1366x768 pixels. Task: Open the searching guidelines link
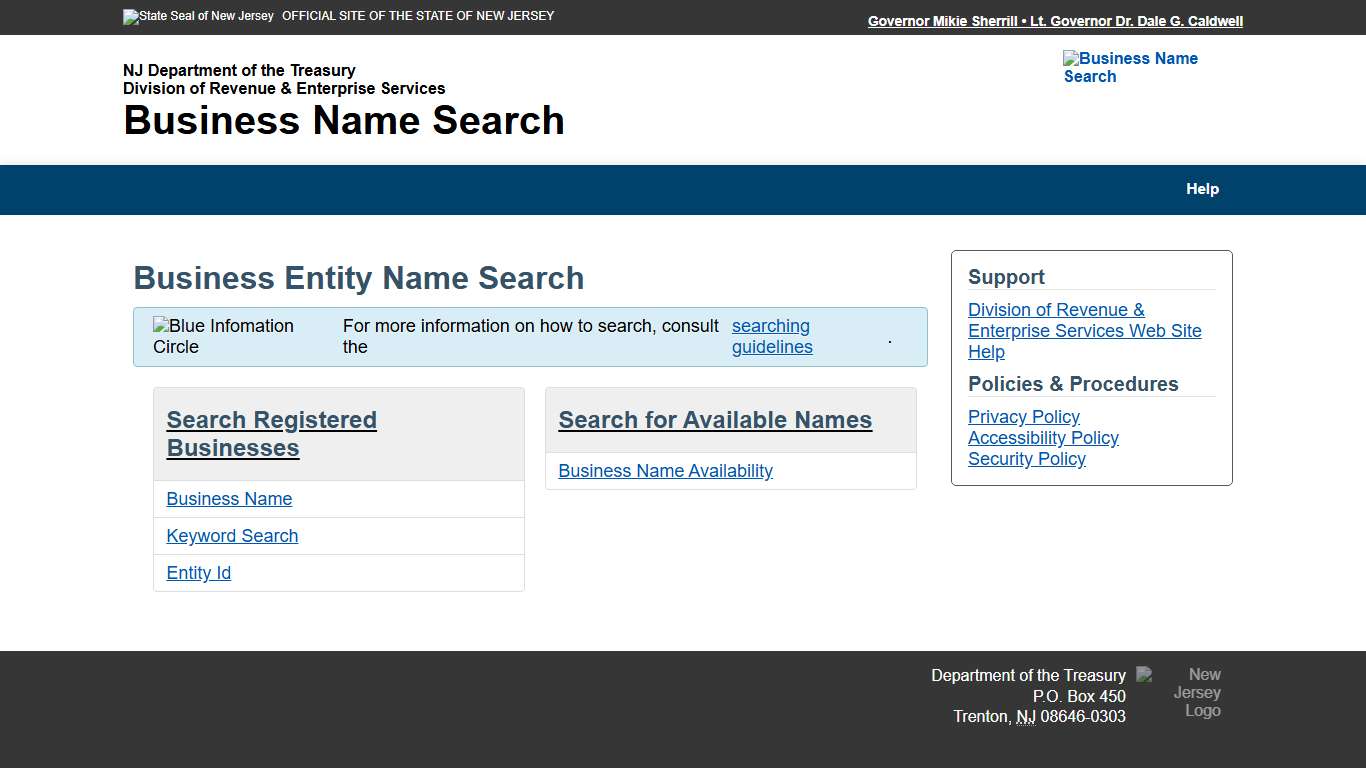coord(771,336)
